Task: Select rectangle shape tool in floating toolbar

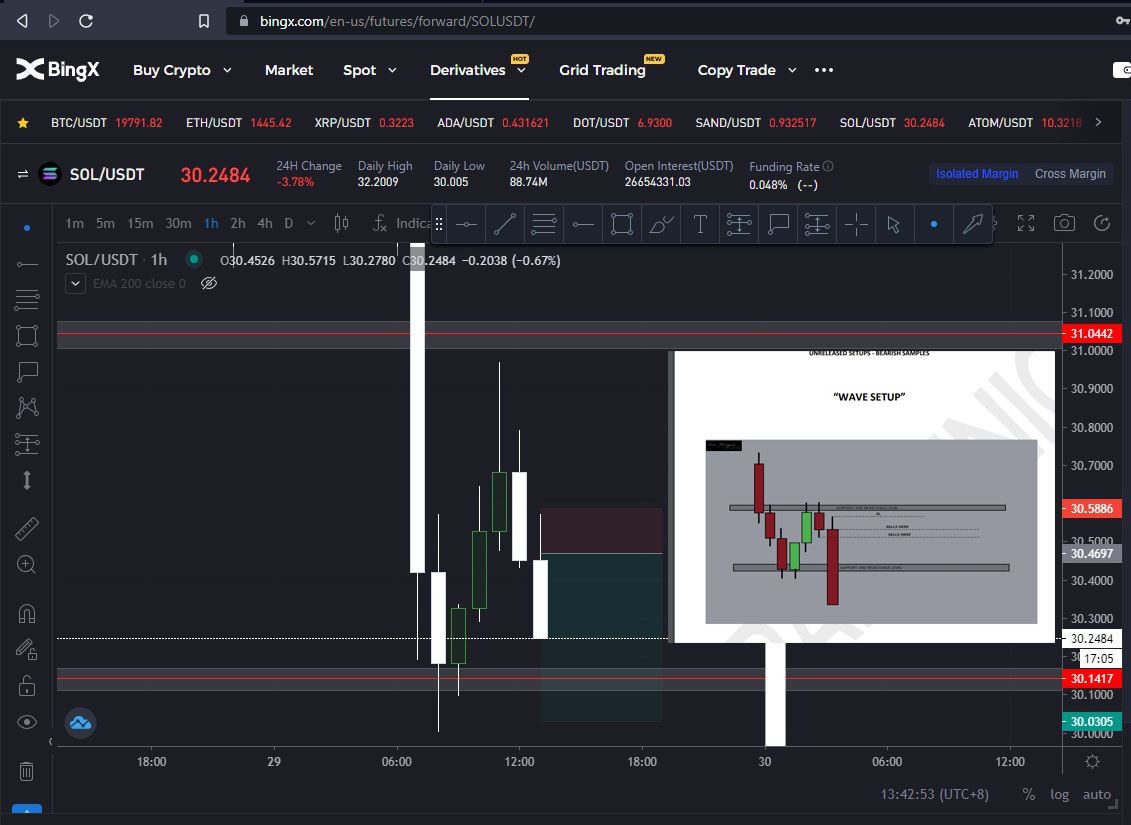Action: coord(622,224)
